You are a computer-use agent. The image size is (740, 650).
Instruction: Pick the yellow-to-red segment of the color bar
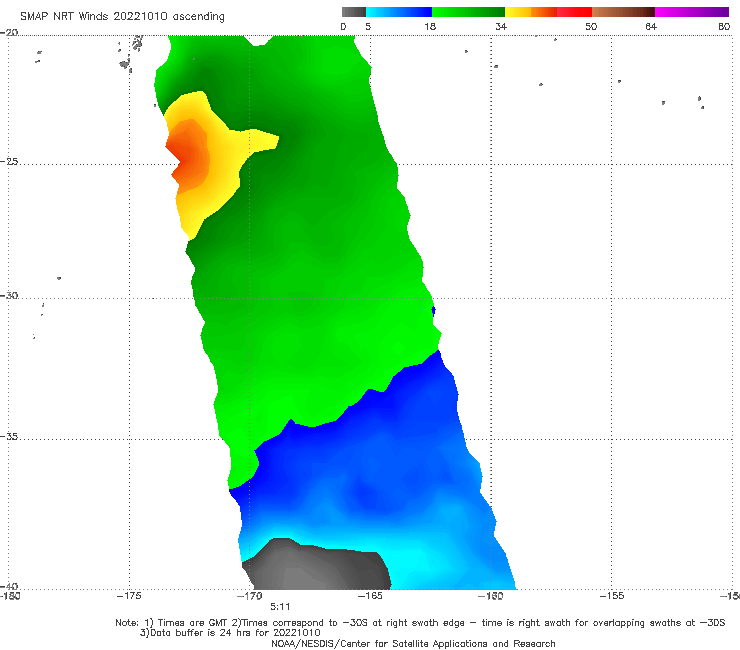coord(548,12)
